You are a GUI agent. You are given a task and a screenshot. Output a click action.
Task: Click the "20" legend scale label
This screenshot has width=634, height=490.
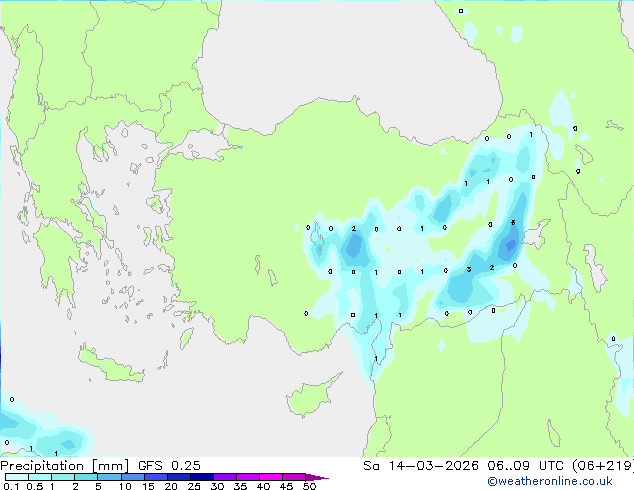pyautogui.click(x=171, y=486)
